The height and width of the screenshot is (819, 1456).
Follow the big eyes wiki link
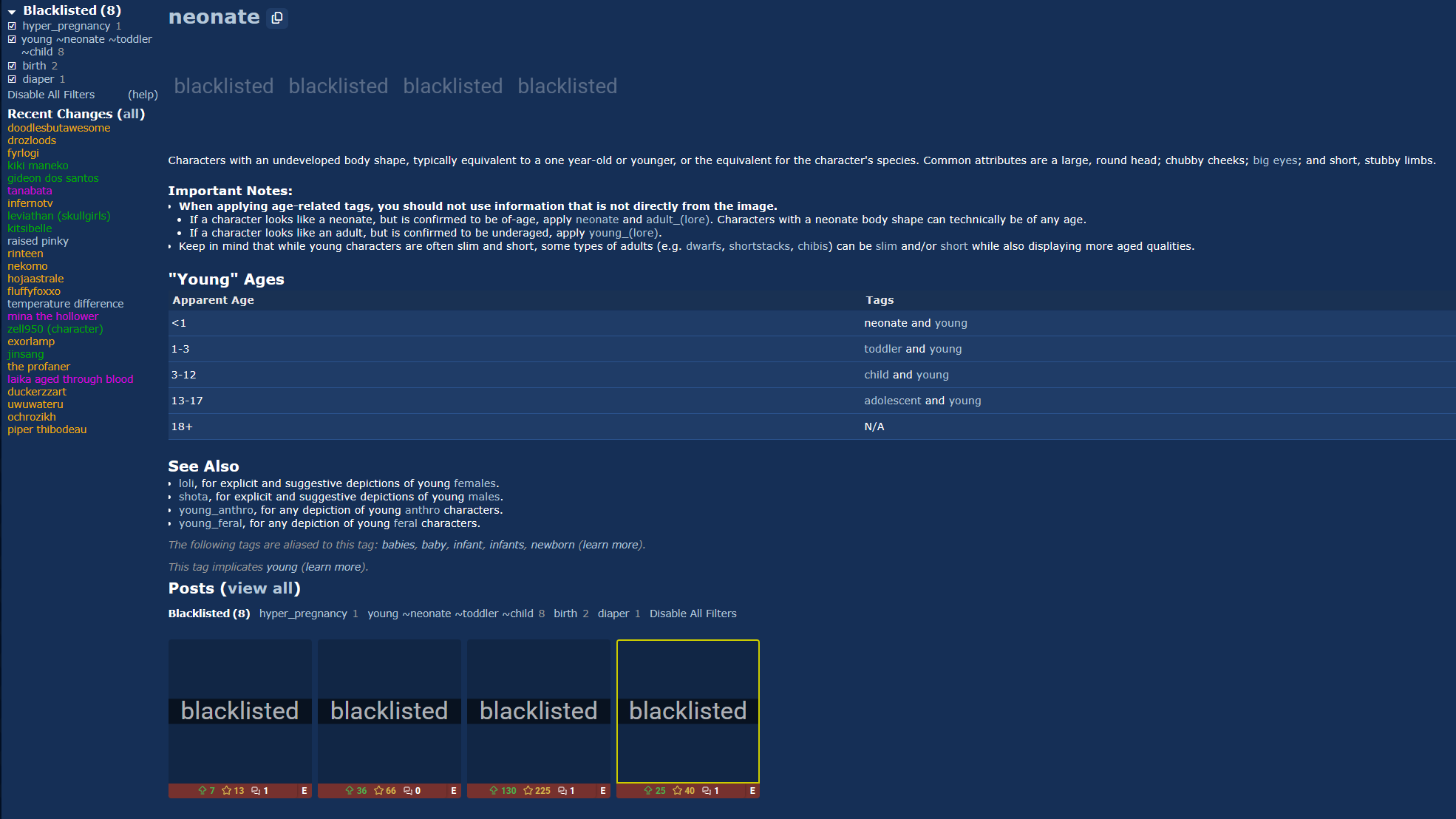[x=1274, y=160]
